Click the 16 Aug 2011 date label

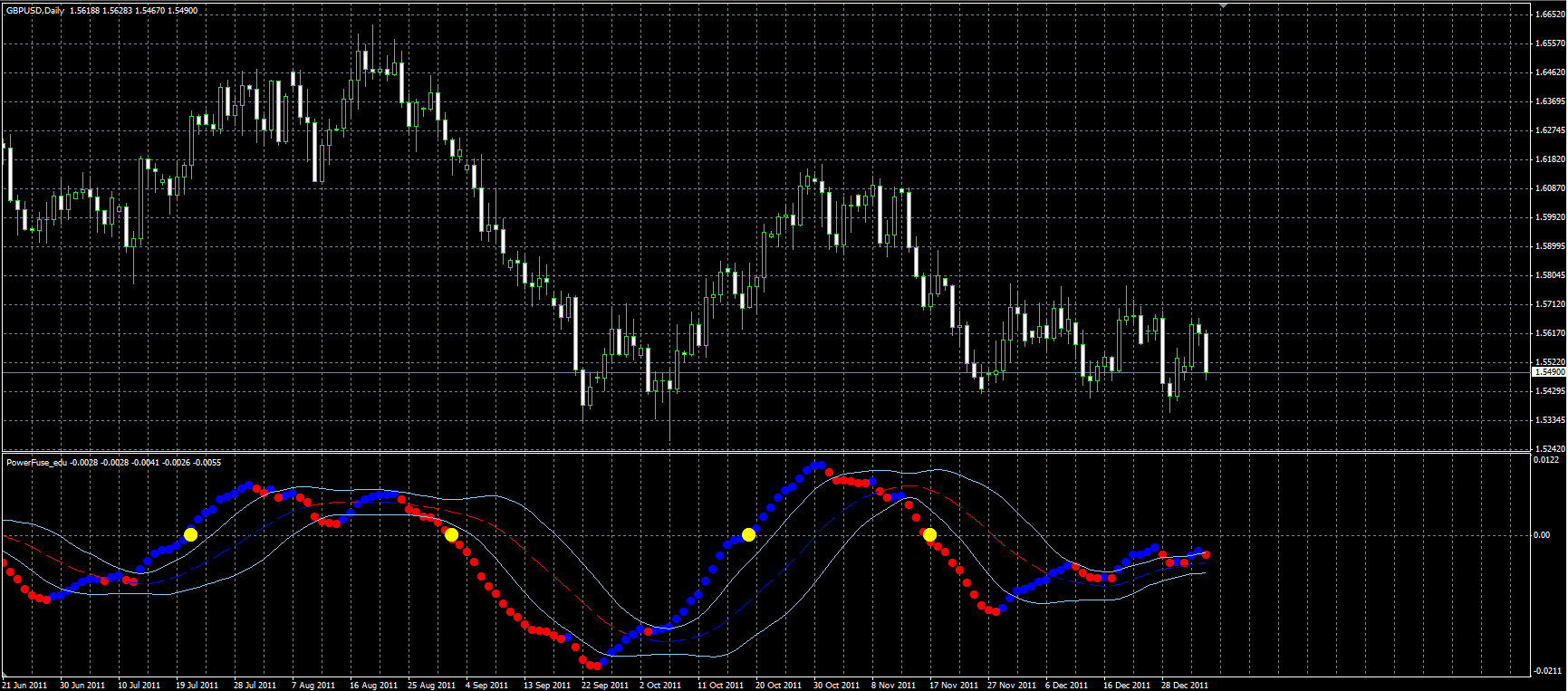point(373,686)
